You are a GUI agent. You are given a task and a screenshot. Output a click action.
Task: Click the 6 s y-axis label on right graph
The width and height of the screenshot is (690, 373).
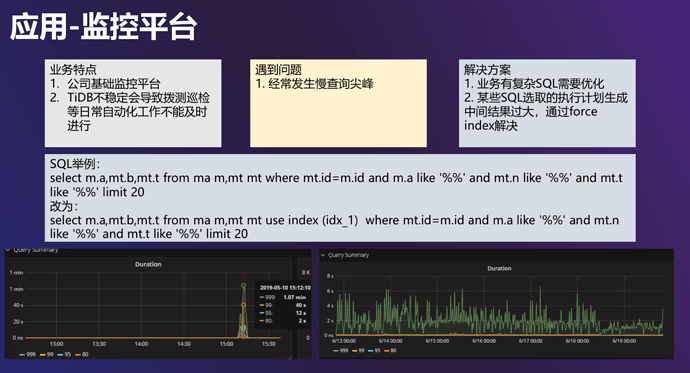tap(330, 291)
